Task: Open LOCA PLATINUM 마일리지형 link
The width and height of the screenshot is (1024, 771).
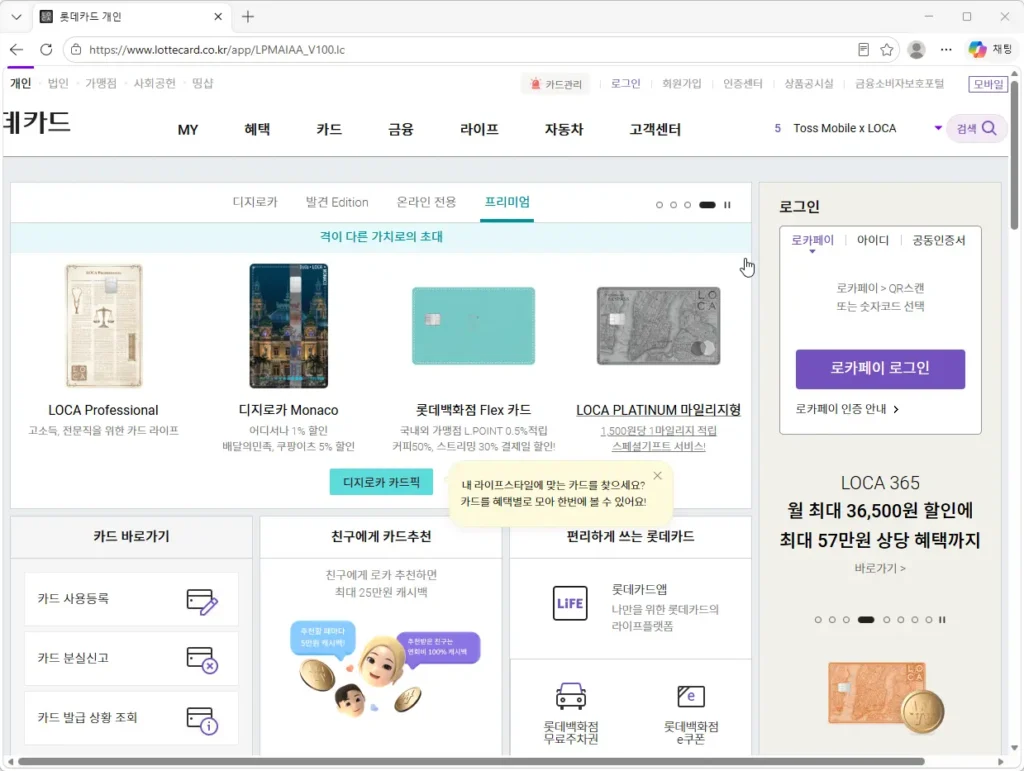Action: click(658, 410)
